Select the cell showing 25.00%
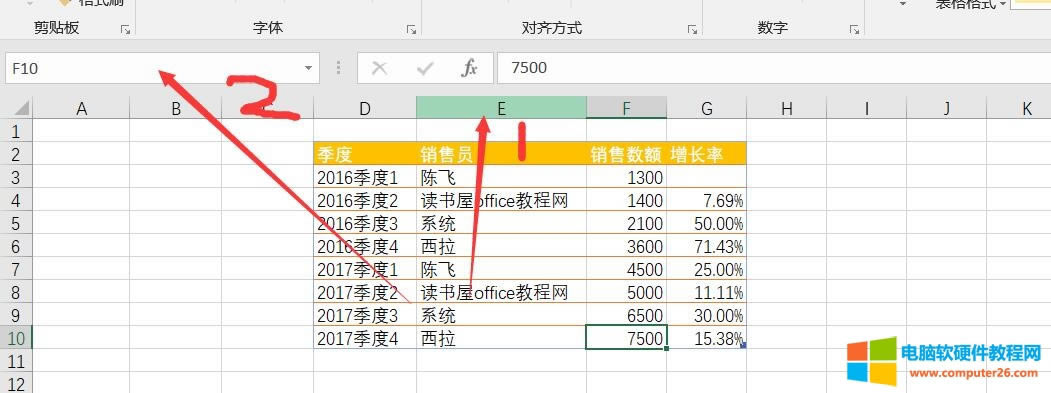Screen dimensions: 1051x393 [x=706, y=269]
